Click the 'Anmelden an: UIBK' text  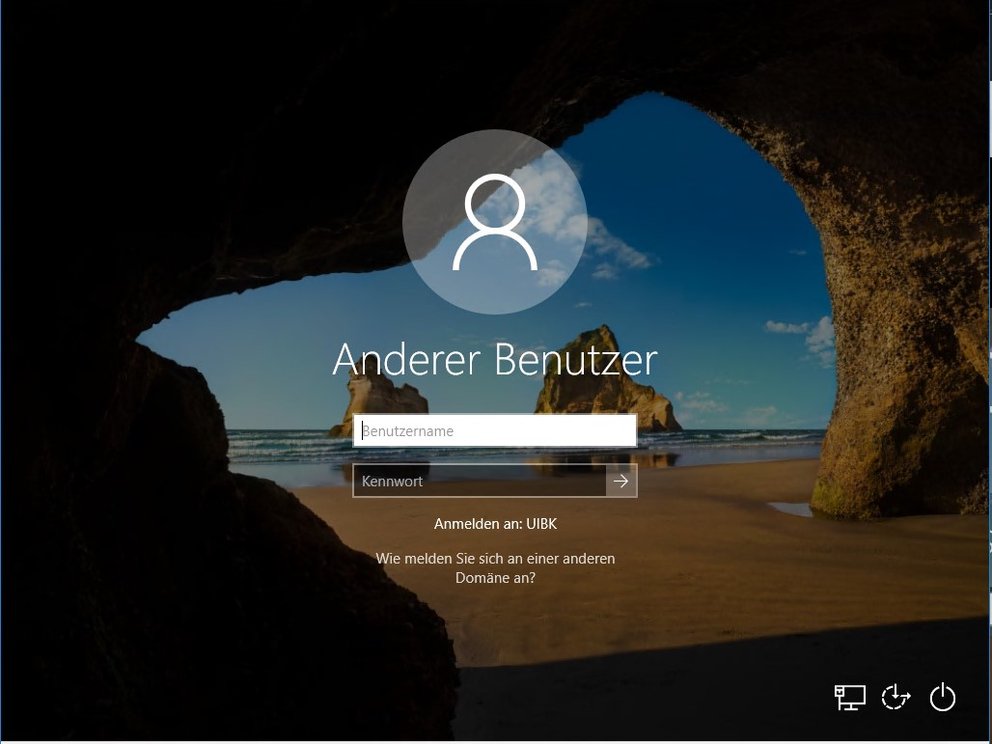click(x=495, y=522)
